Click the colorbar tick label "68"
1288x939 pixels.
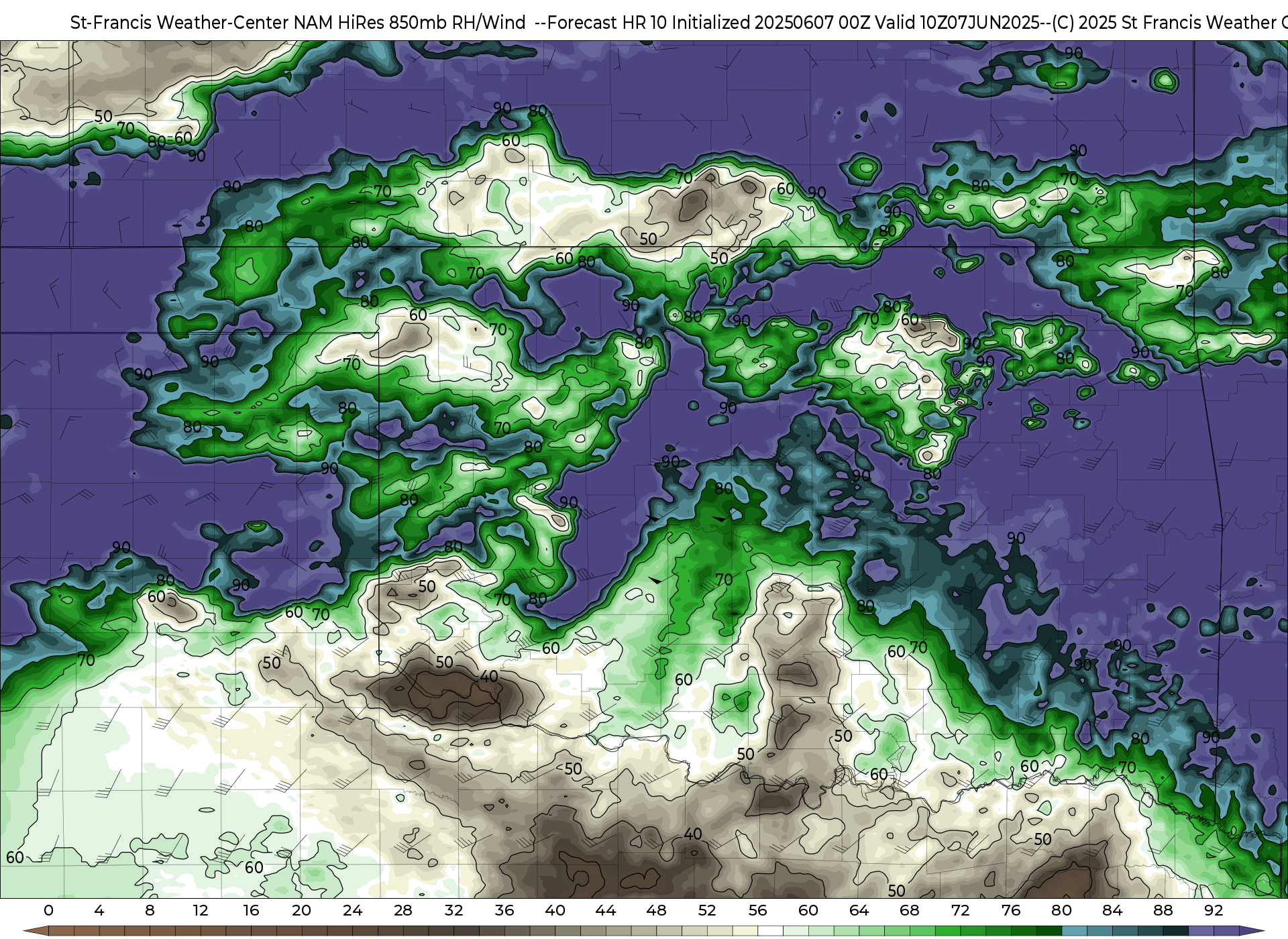pos(910,910)
